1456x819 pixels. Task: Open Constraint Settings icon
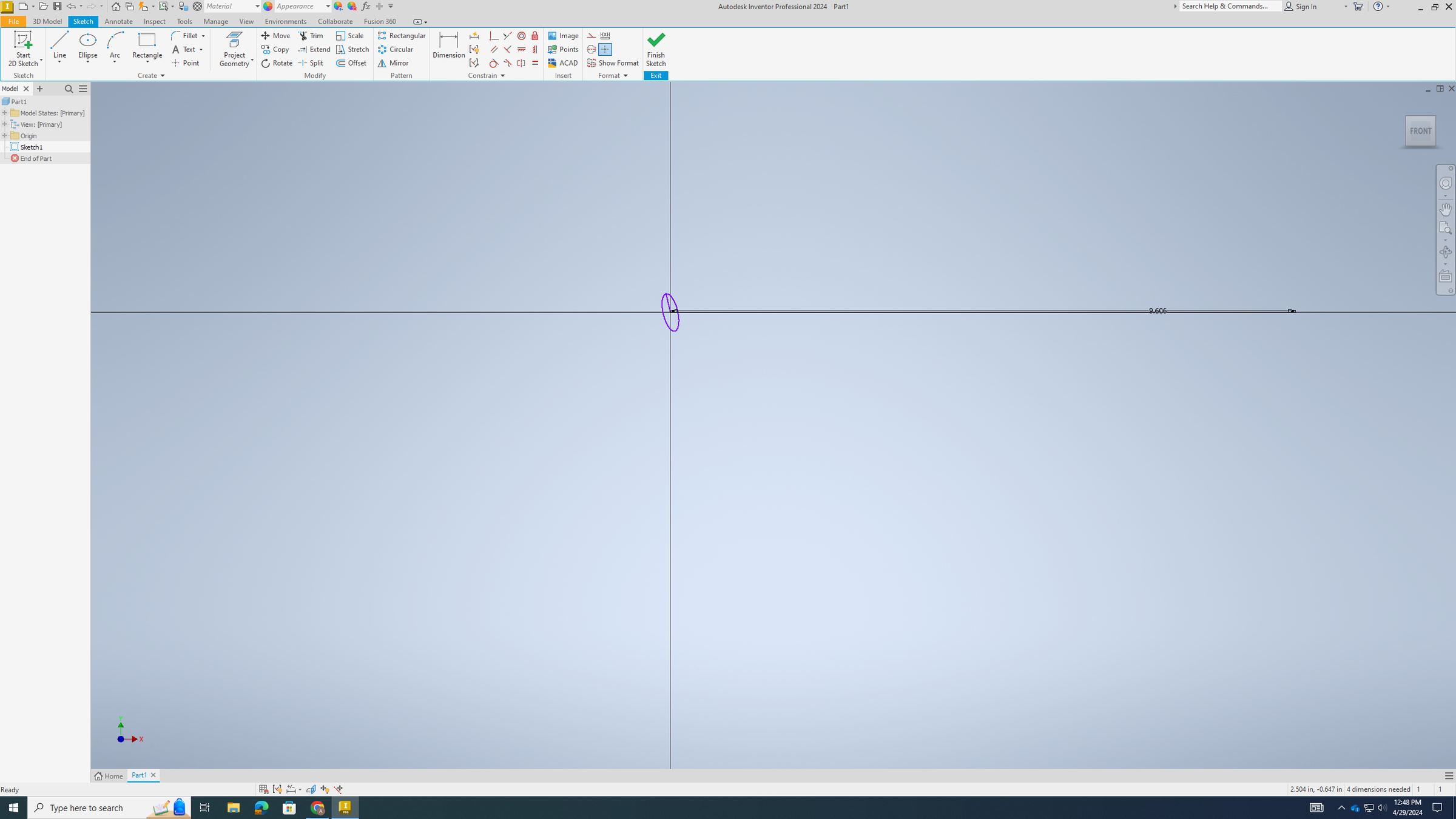pyautogui.click(x=474, y=63)
